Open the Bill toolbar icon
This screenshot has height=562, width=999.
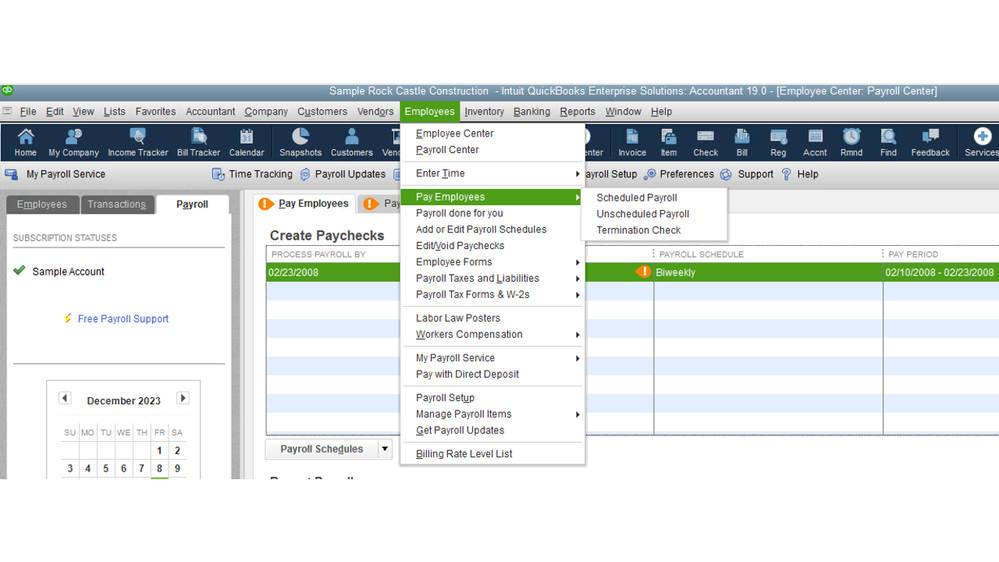(x=742, y=142)
